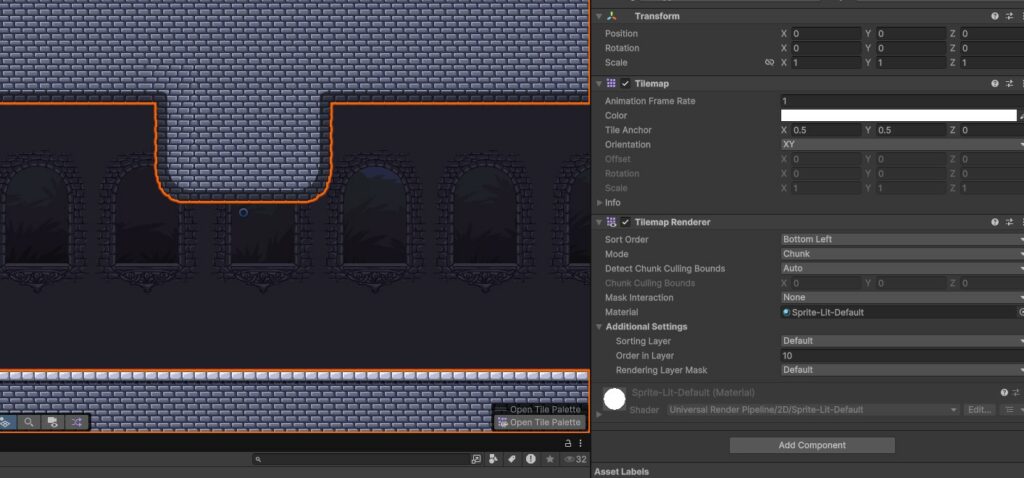
Task: Open the Transform component help reference
Action: tap(995, 16)
